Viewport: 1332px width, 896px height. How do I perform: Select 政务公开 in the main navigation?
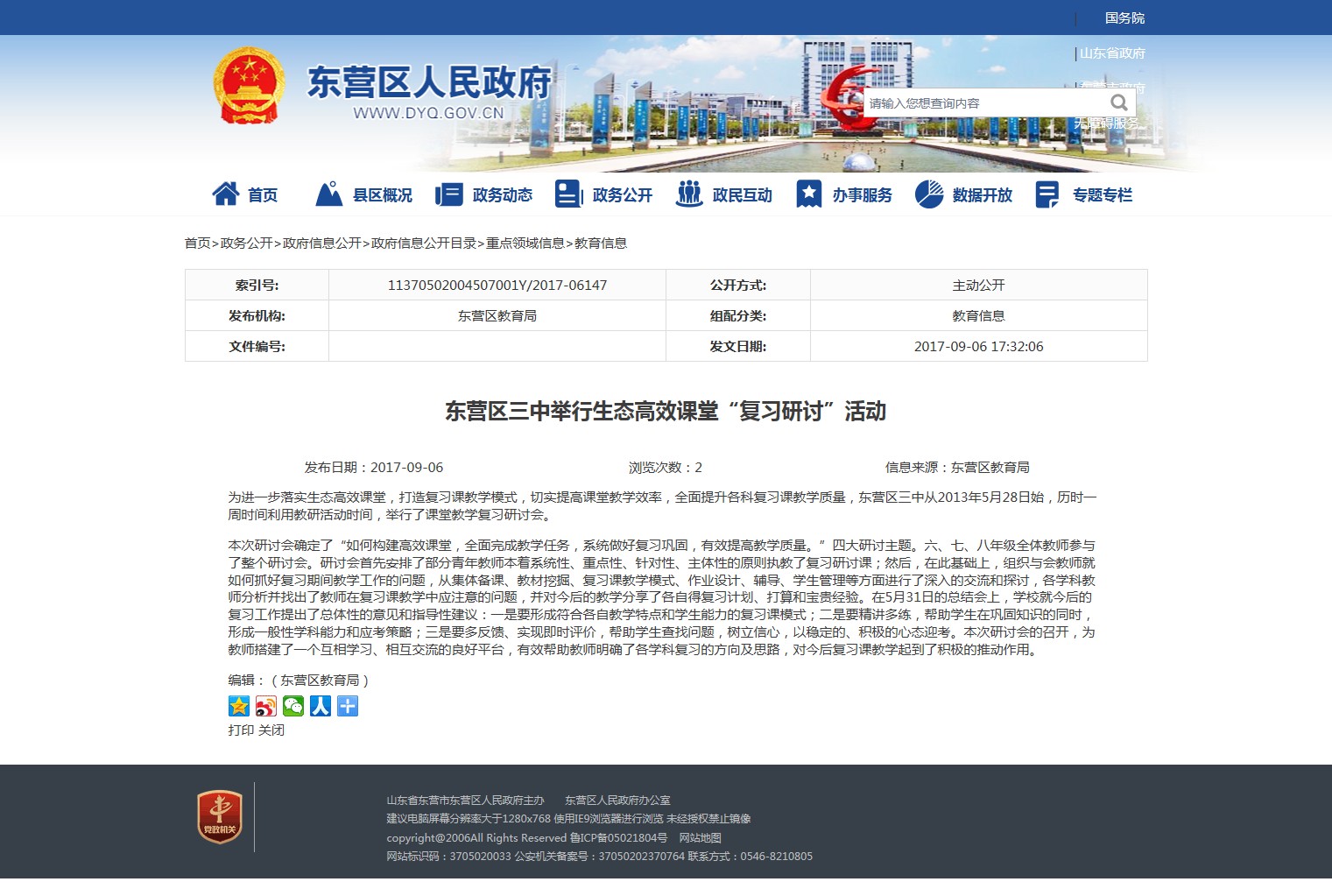coord(604,194)
